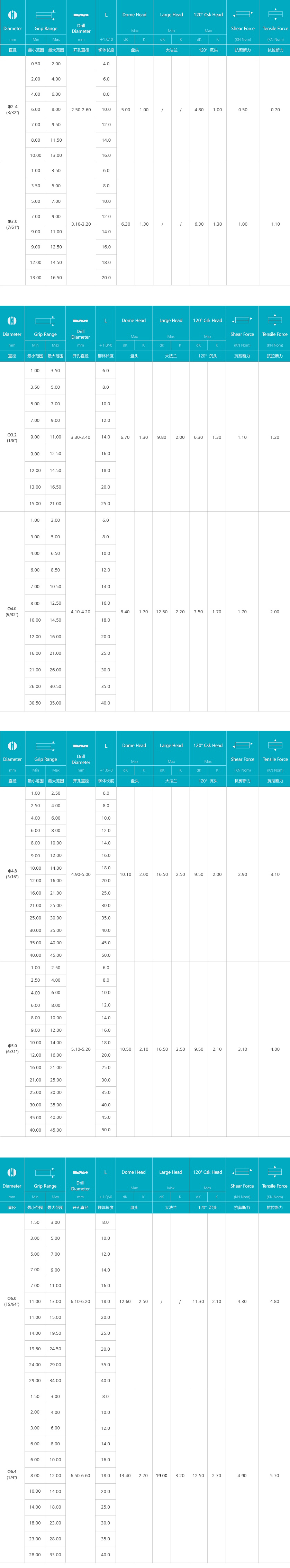This screenshot has height=1568, width=290.
Task: Click the 铆体长度 header in the Φ3.2 table
Action: [106, 356]
